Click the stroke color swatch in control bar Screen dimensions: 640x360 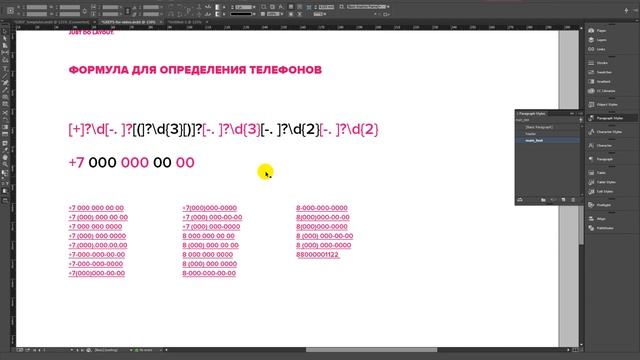(x=218, y=14)
